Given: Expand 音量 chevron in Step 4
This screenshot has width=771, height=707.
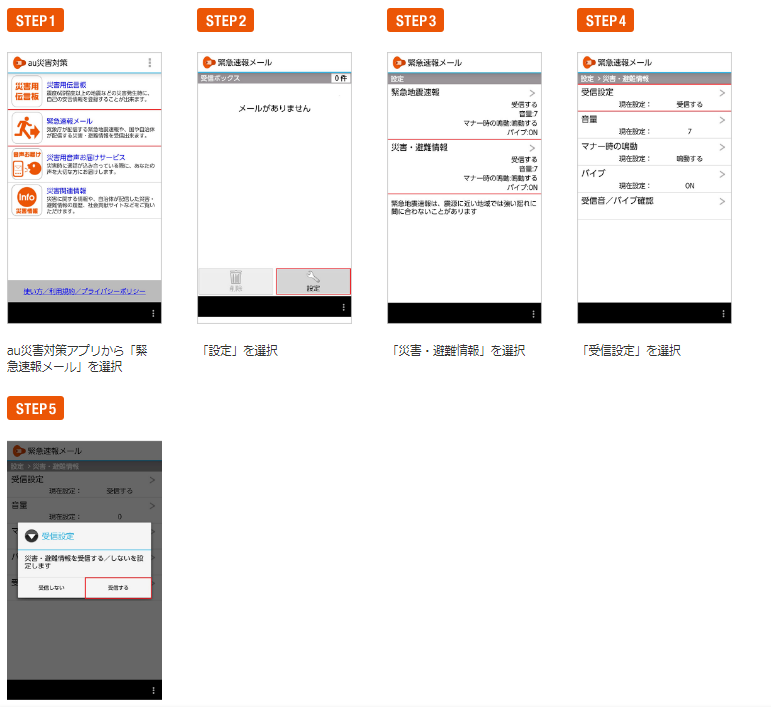Looking at the screenshot, I should pos(722,120).
